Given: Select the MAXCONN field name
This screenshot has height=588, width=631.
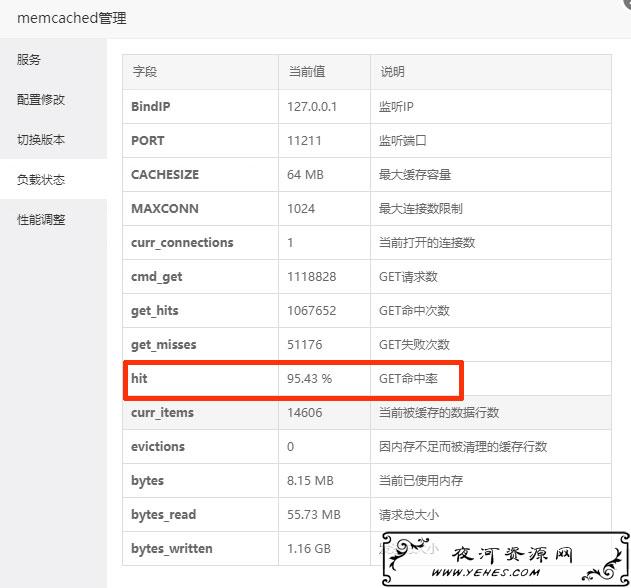Looking at the screenshot, I should tap(165, 208).
